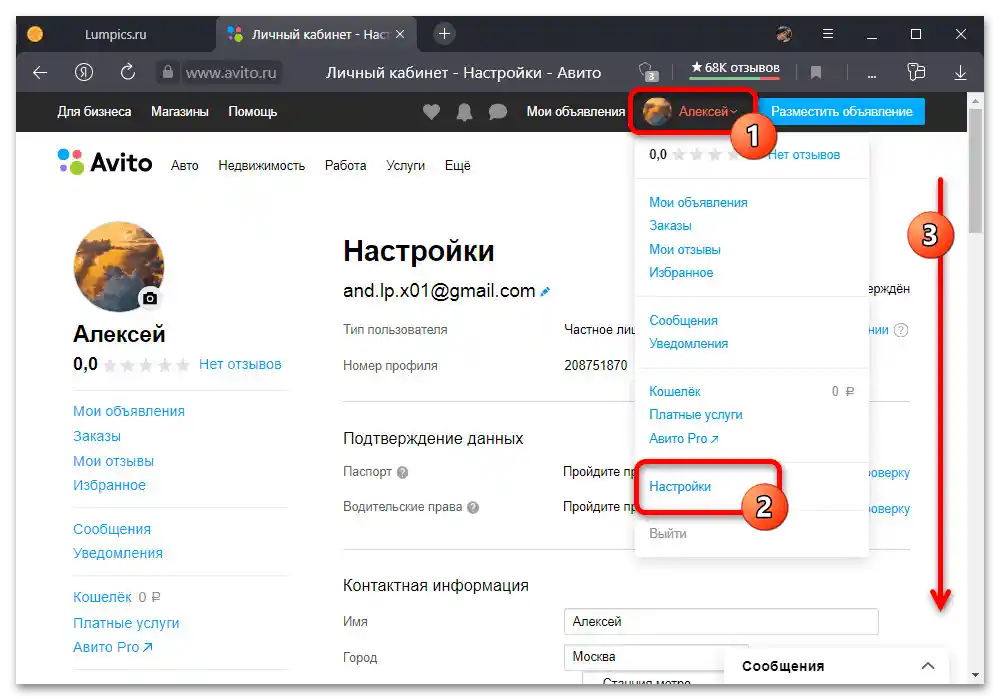Select Заказы in the dropdown menu
Screen dimensions: 1000x700
coord(670,226)
